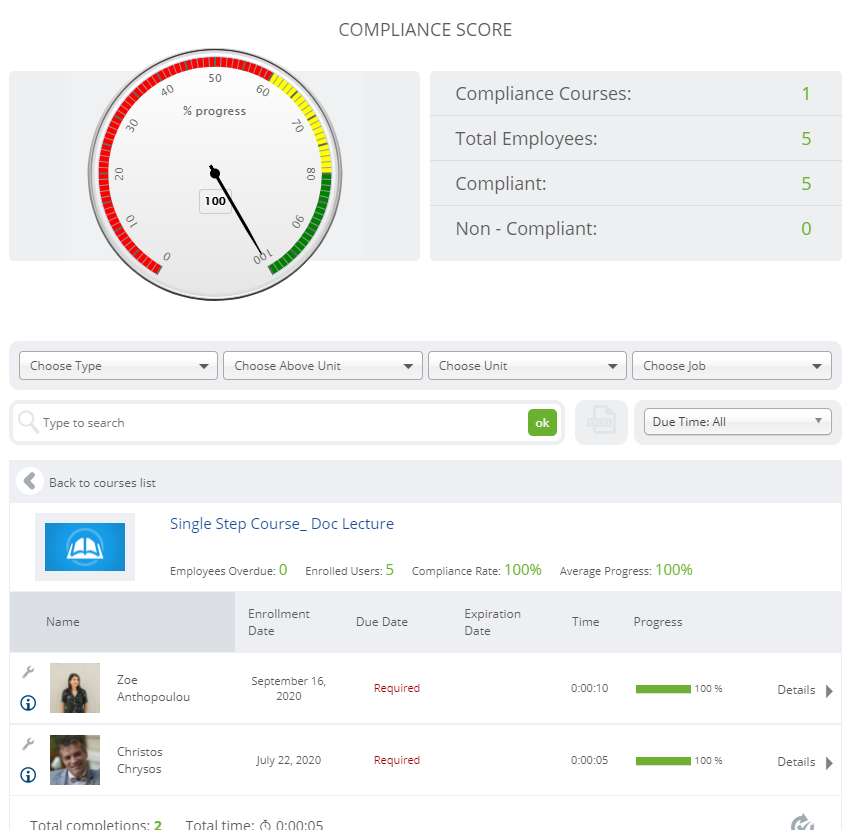
Task: Click the 0:00:10 time value
Action: coord(589,688)
